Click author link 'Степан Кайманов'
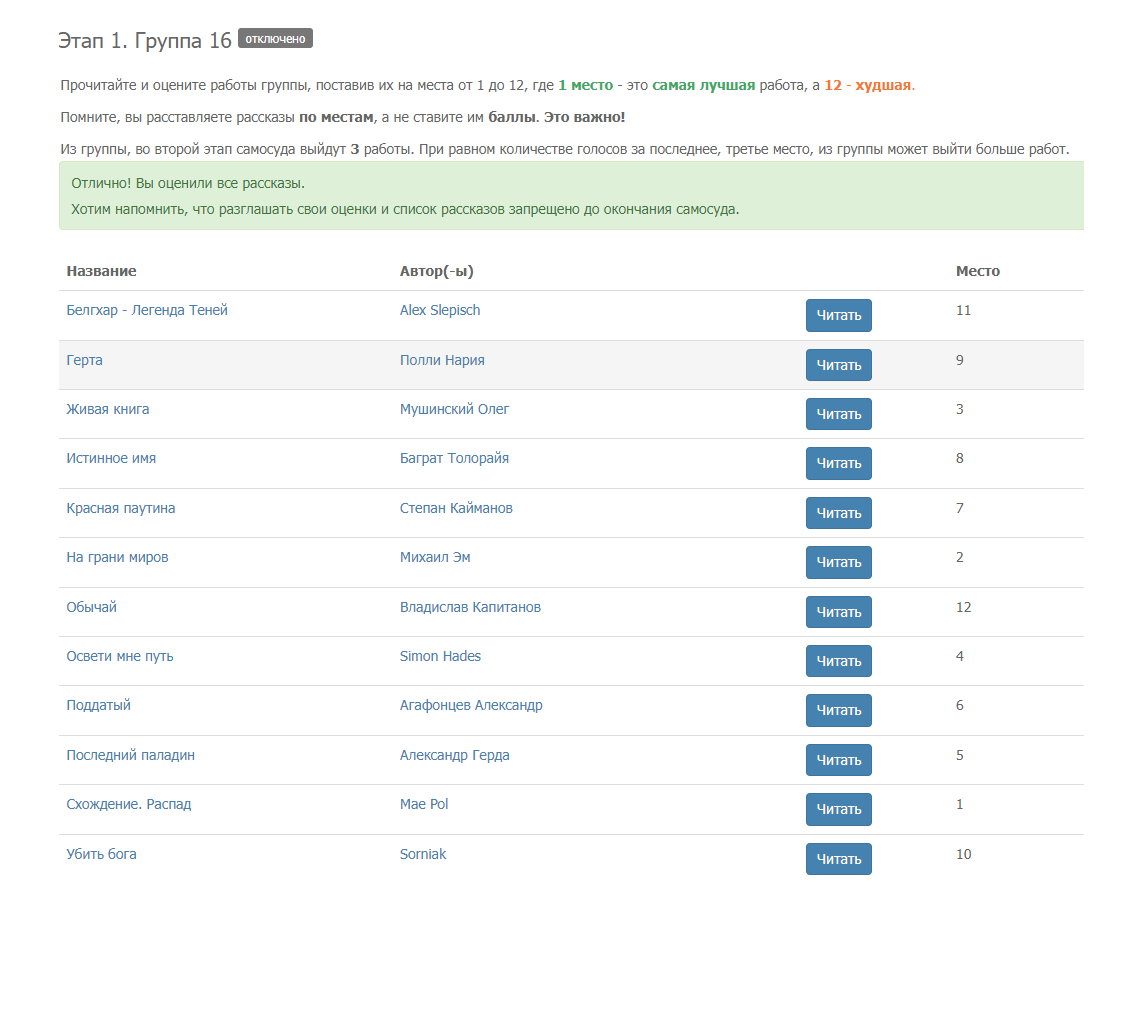Image resolution: width=1130 pixels, height=1010 pixels. 456,508
